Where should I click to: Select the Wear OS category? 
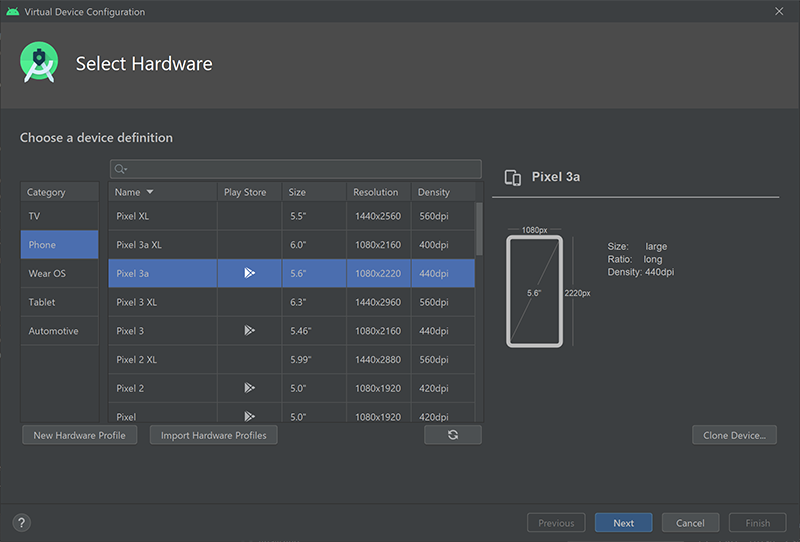coord(60,273)
